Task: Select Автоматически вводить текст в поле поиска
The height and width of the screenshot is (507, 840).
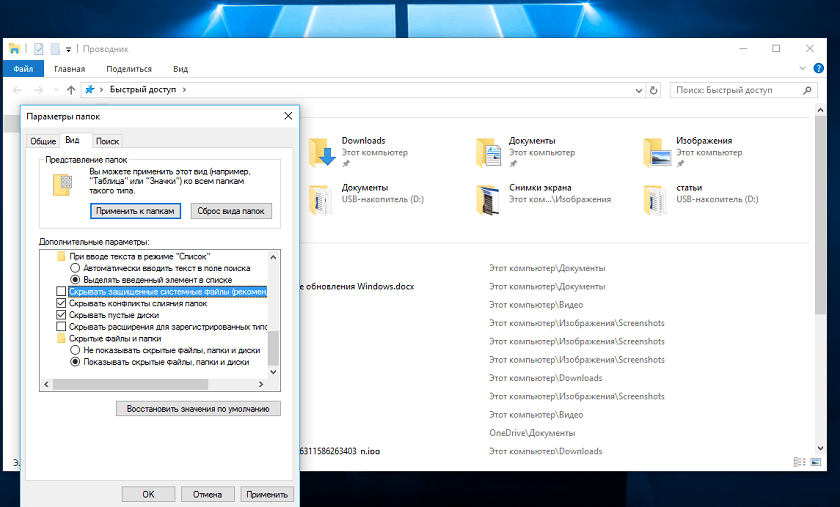Action: pyautogui.click(x=75, y=268)
